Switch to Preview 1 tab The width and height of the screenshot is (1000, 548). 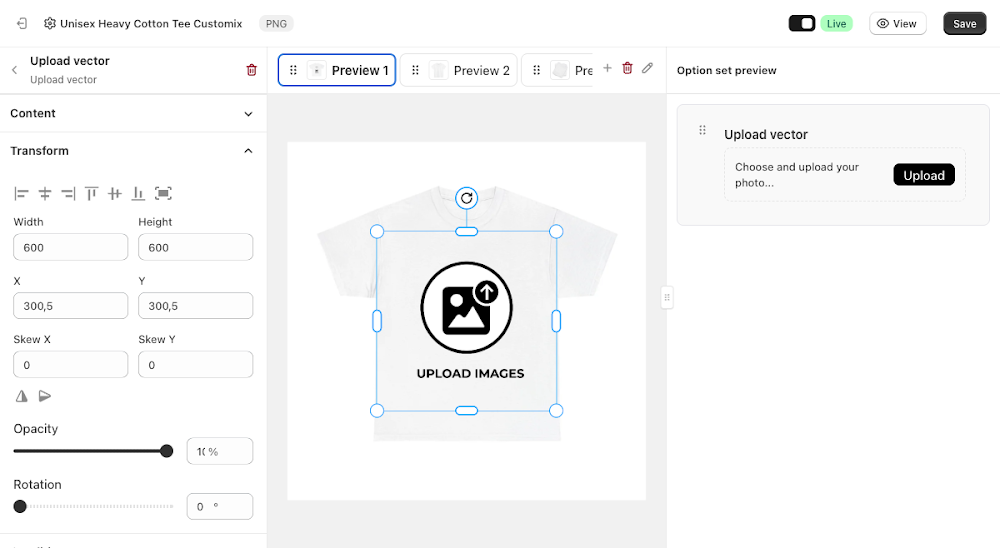(x=337, y=70)
